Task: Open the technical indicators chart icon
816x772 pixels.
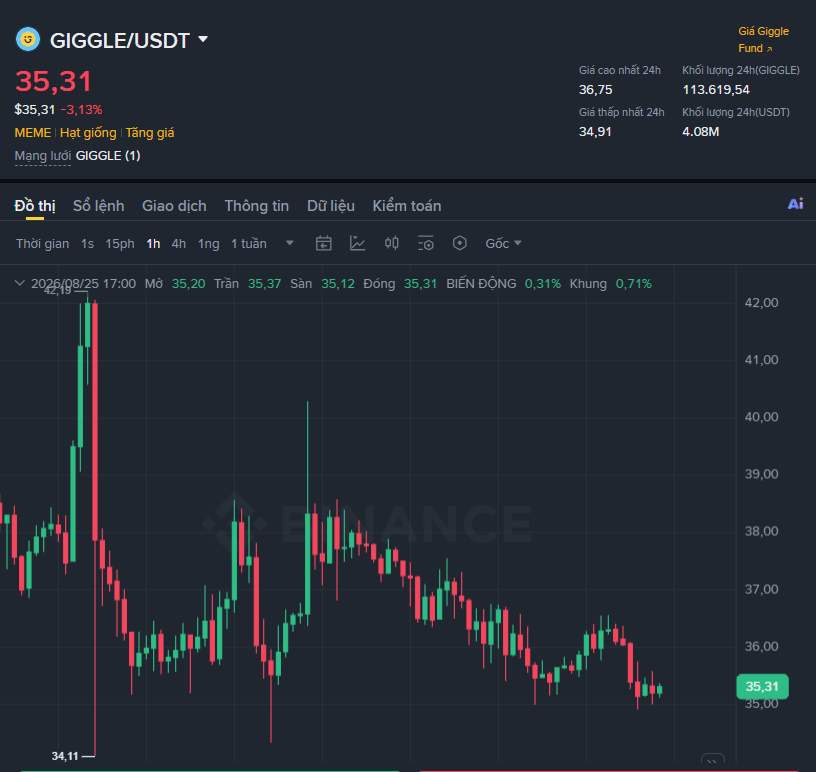Action: 358,243
